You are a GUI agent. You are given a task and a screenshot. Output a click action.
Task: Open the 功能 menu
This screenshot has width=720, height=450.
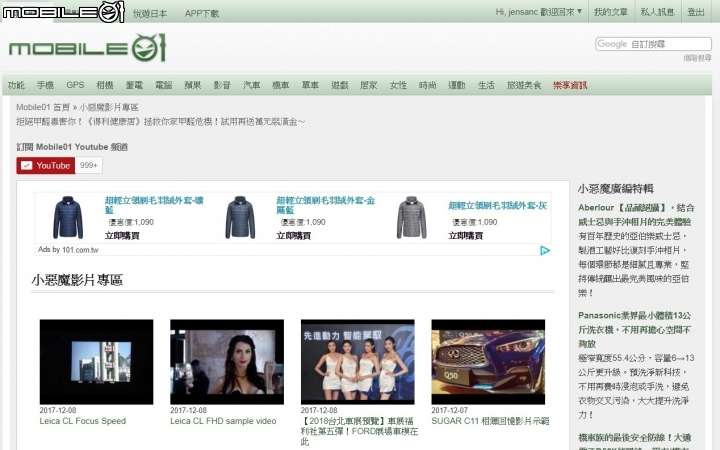(x=16, y=85)
